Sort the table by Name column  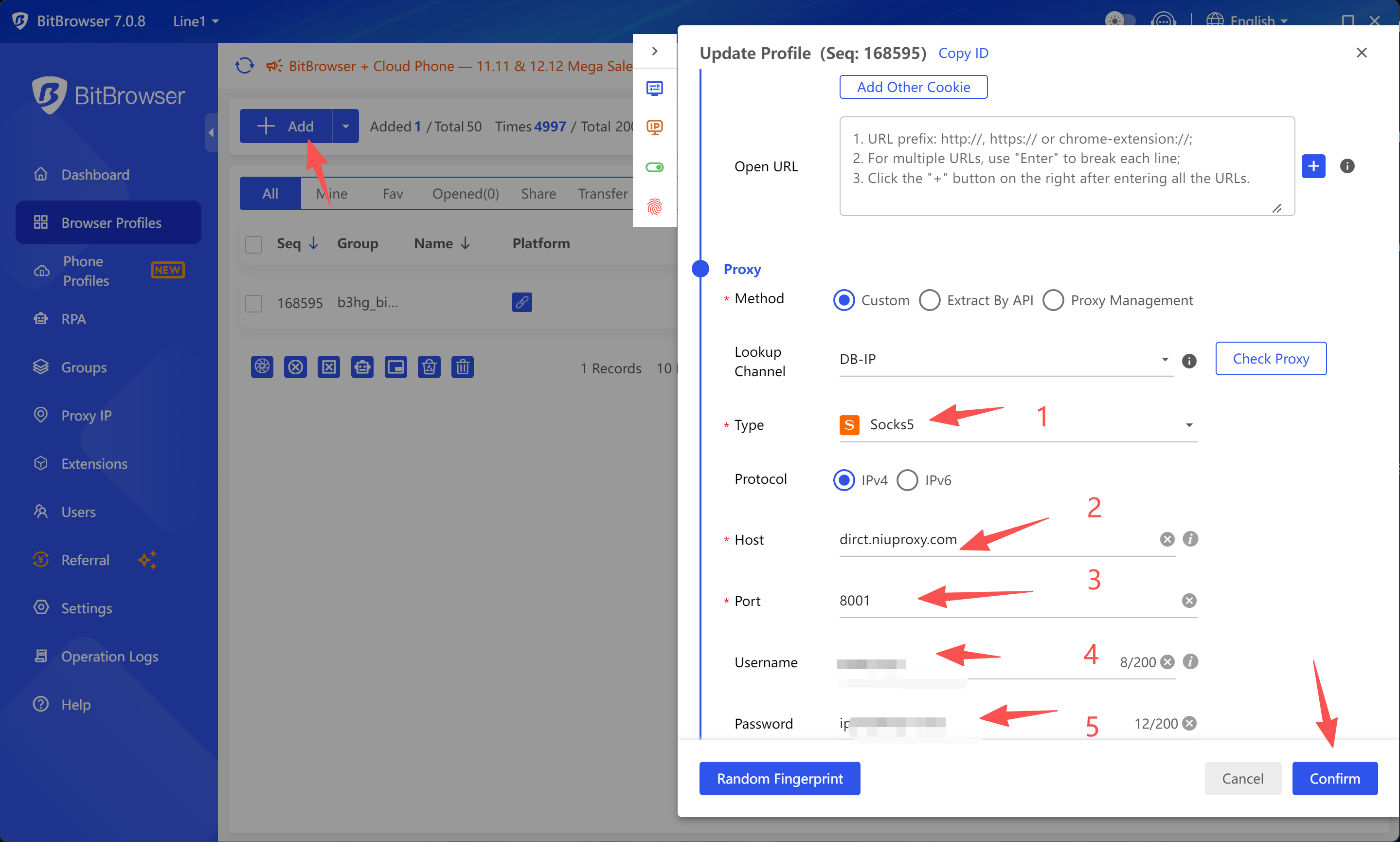coord(442,243)
